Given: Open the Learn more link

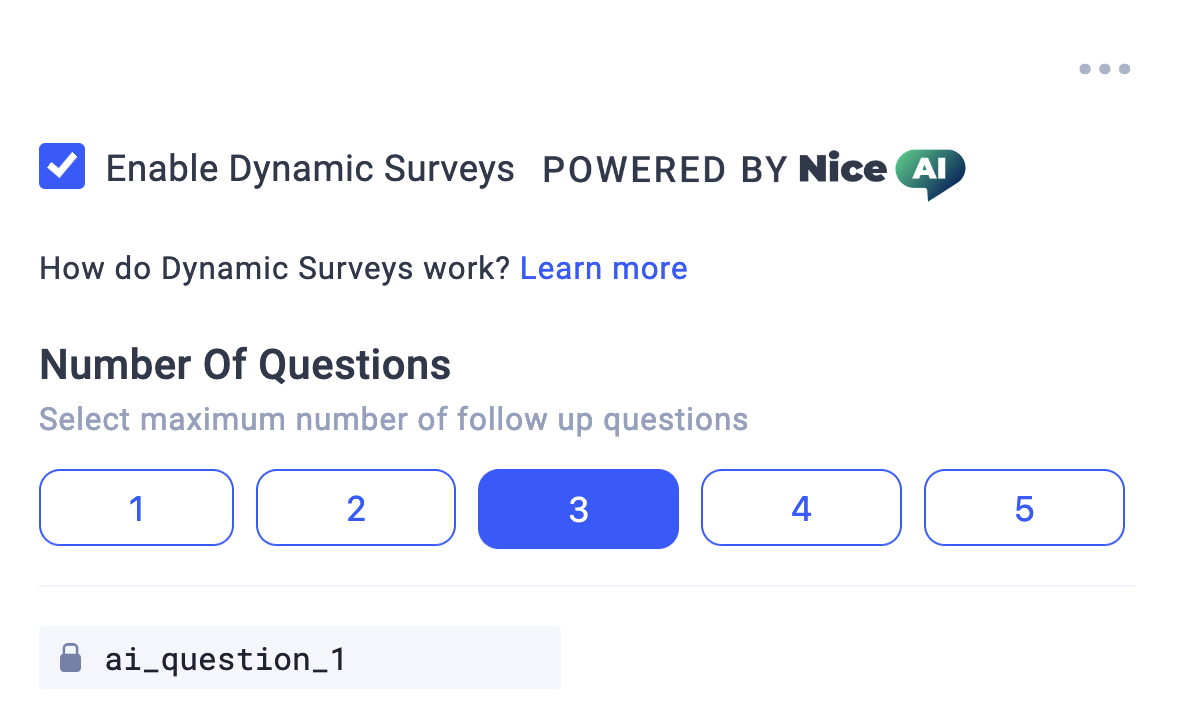Looking at the screenshot, I should [x=604, y=268].
